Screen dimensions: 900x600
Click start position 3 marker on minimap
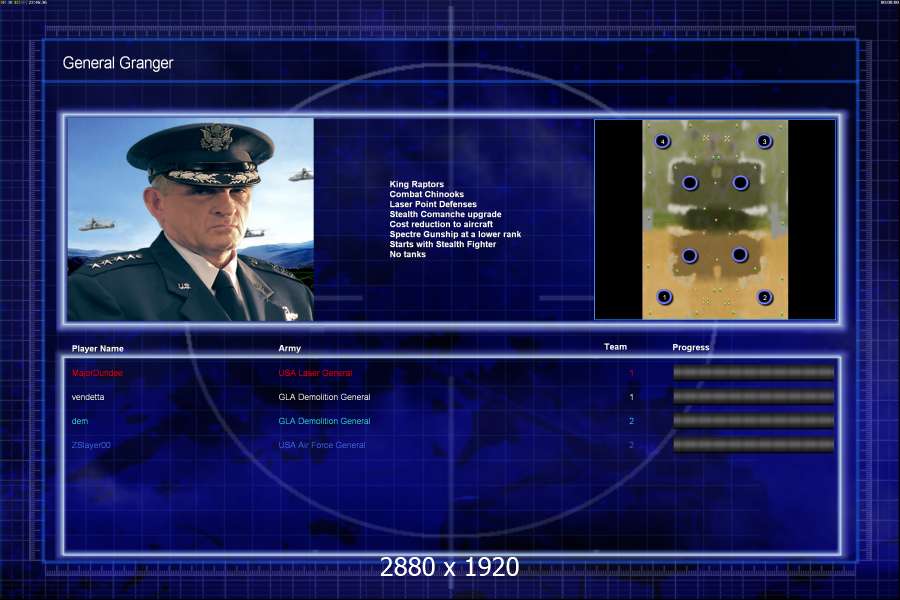(764, 141)
